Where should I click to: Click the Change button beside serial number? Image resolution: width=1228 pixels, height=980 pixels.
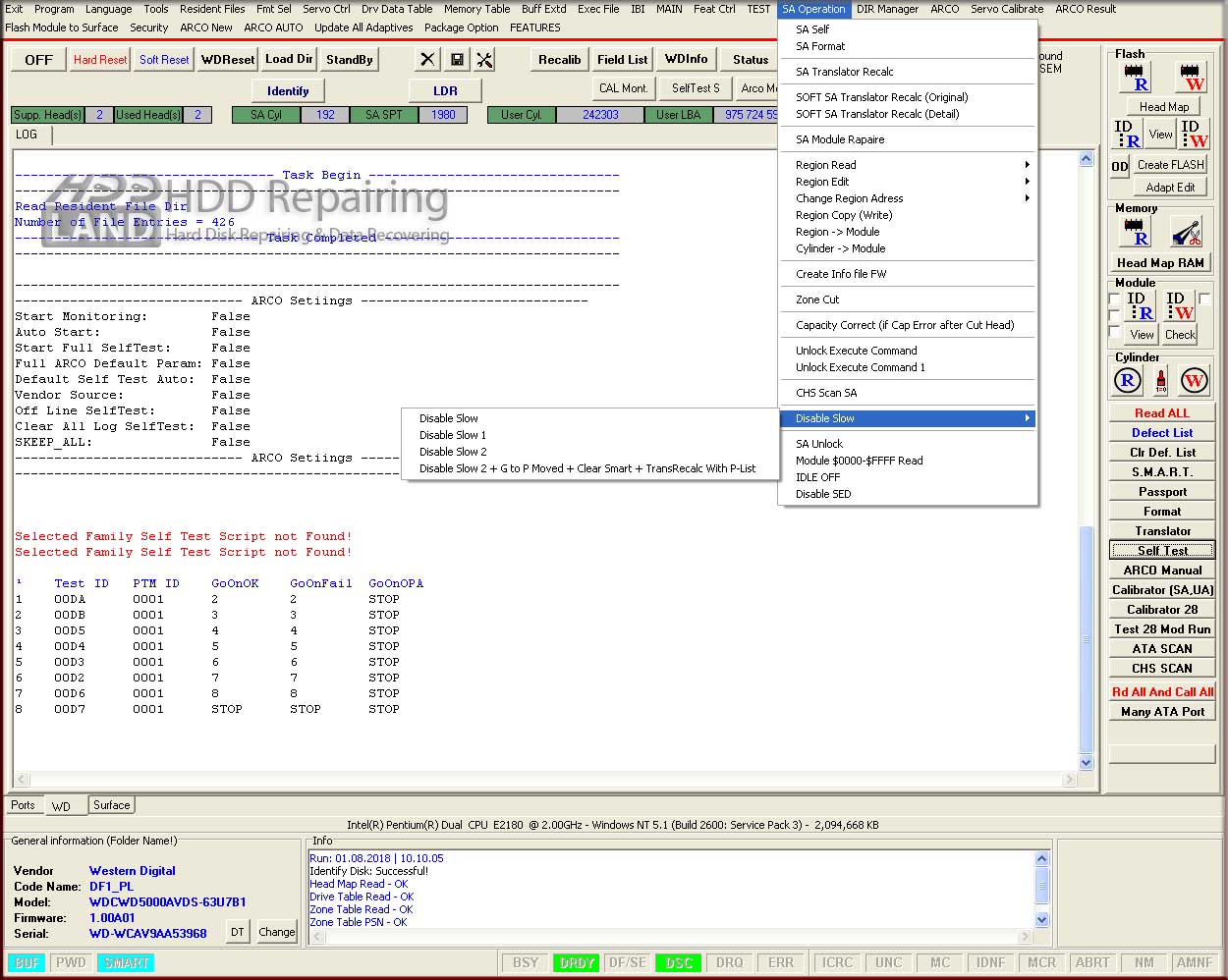tap(276, 932)
